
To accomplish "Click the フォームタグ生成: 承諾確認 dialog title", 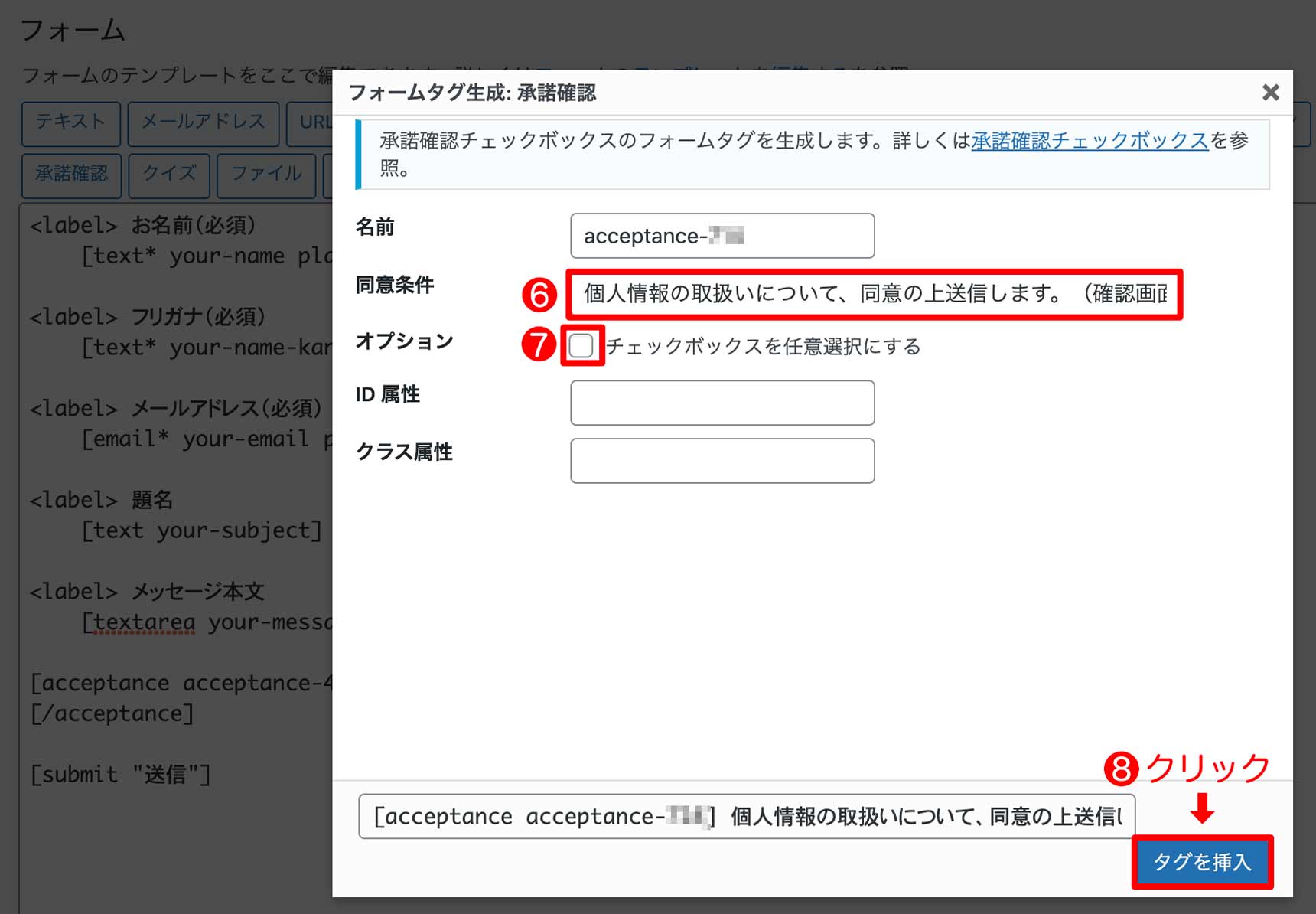I will click(472, 93).
